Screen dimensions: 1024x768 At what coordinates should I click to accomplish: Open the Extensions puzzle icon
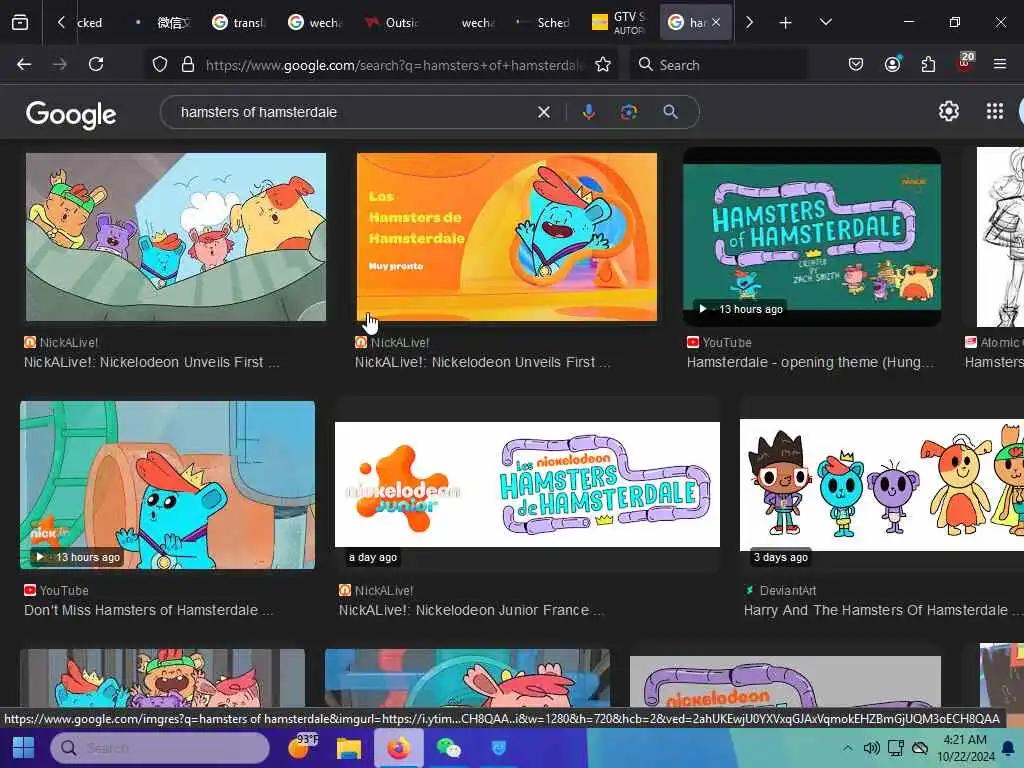928,64
